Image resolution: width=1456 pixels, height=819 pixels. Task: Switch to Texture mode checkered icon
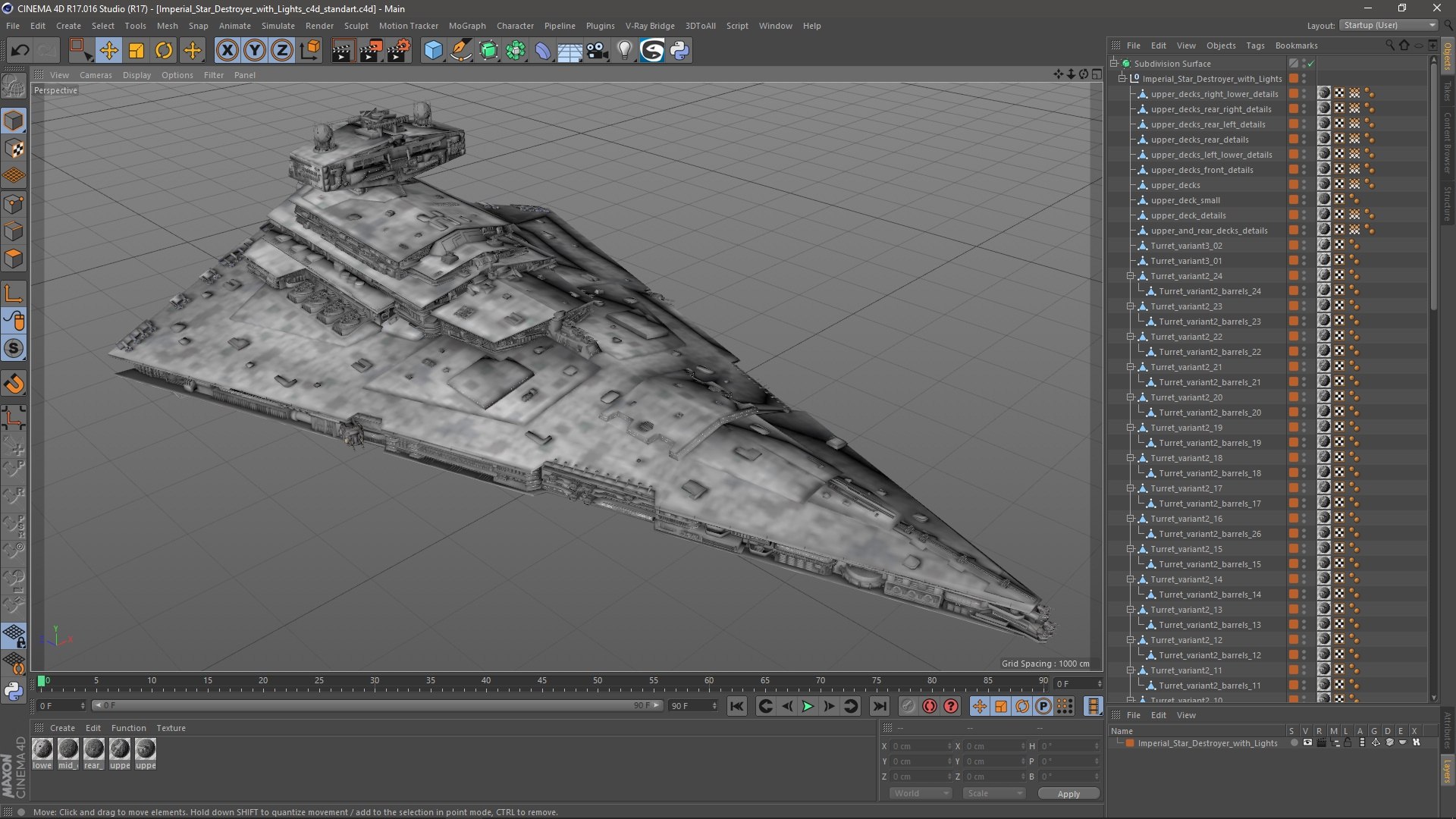(14, 149)
